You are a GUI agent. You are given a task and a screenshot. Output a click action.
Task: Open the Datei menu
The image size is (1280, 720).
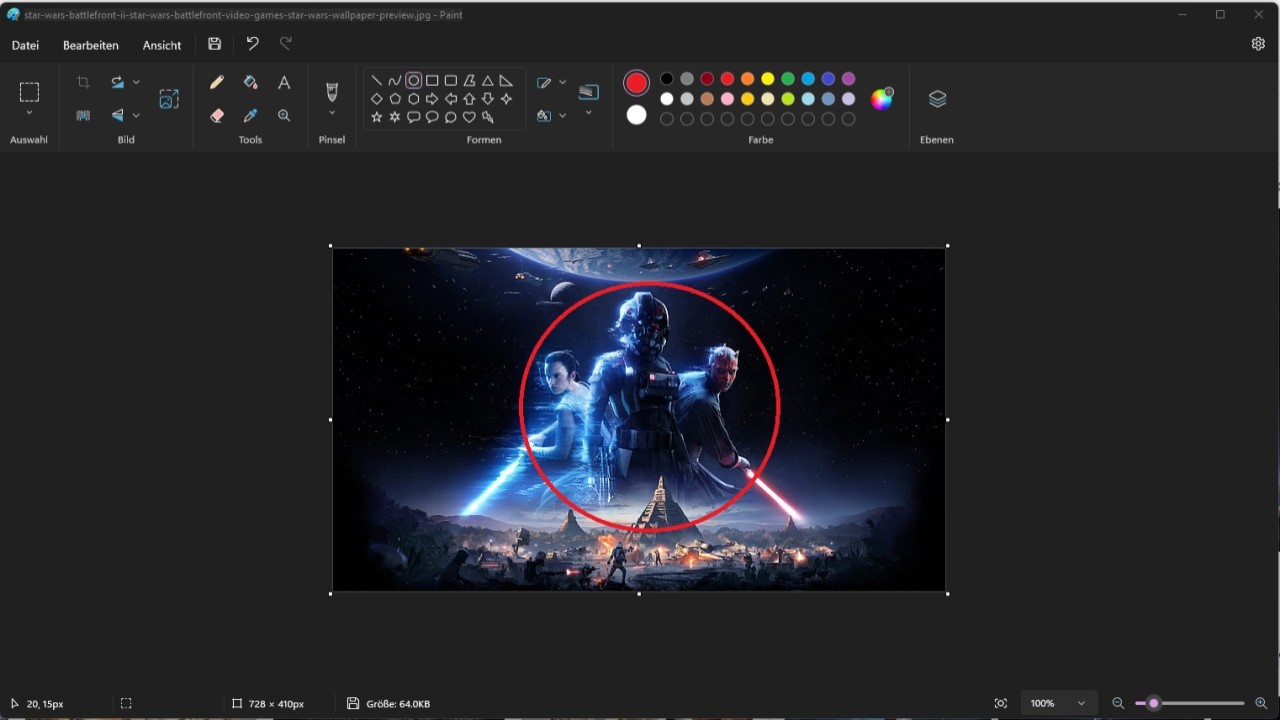(x=25, y=45)
